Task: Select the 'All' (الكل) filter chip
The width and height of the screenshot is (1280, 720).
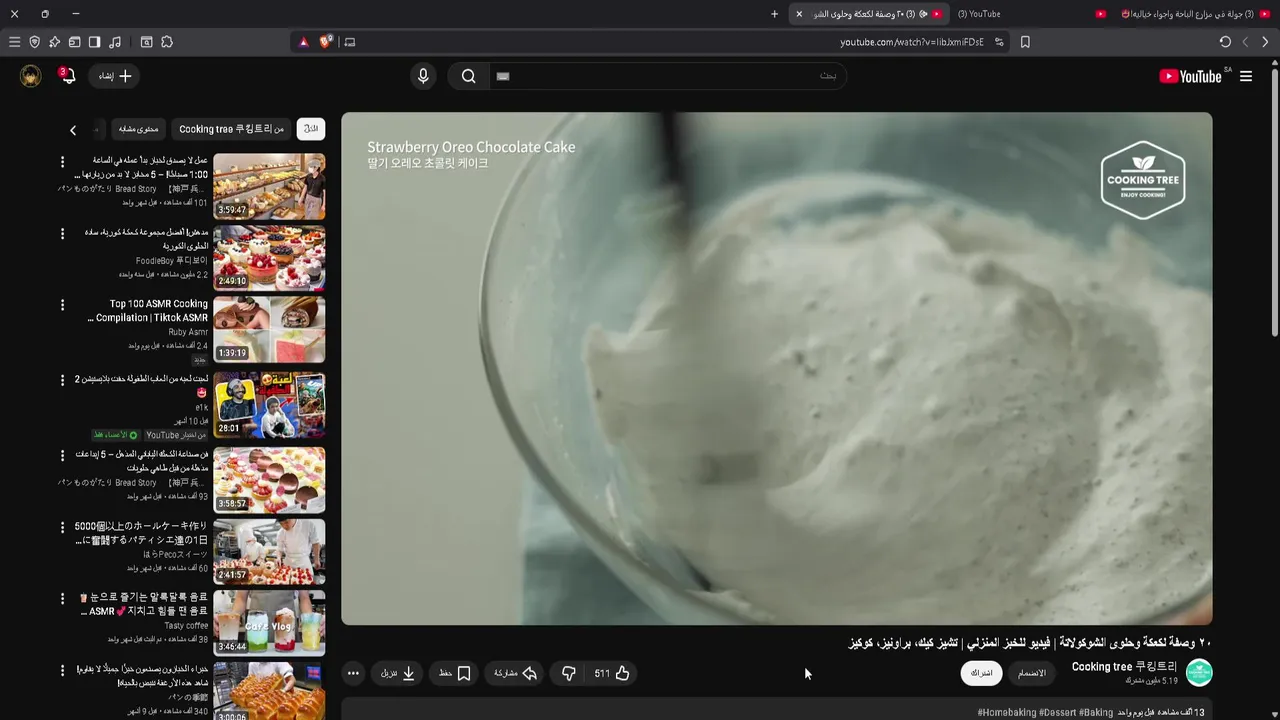Action: click(x=311, y=129)
